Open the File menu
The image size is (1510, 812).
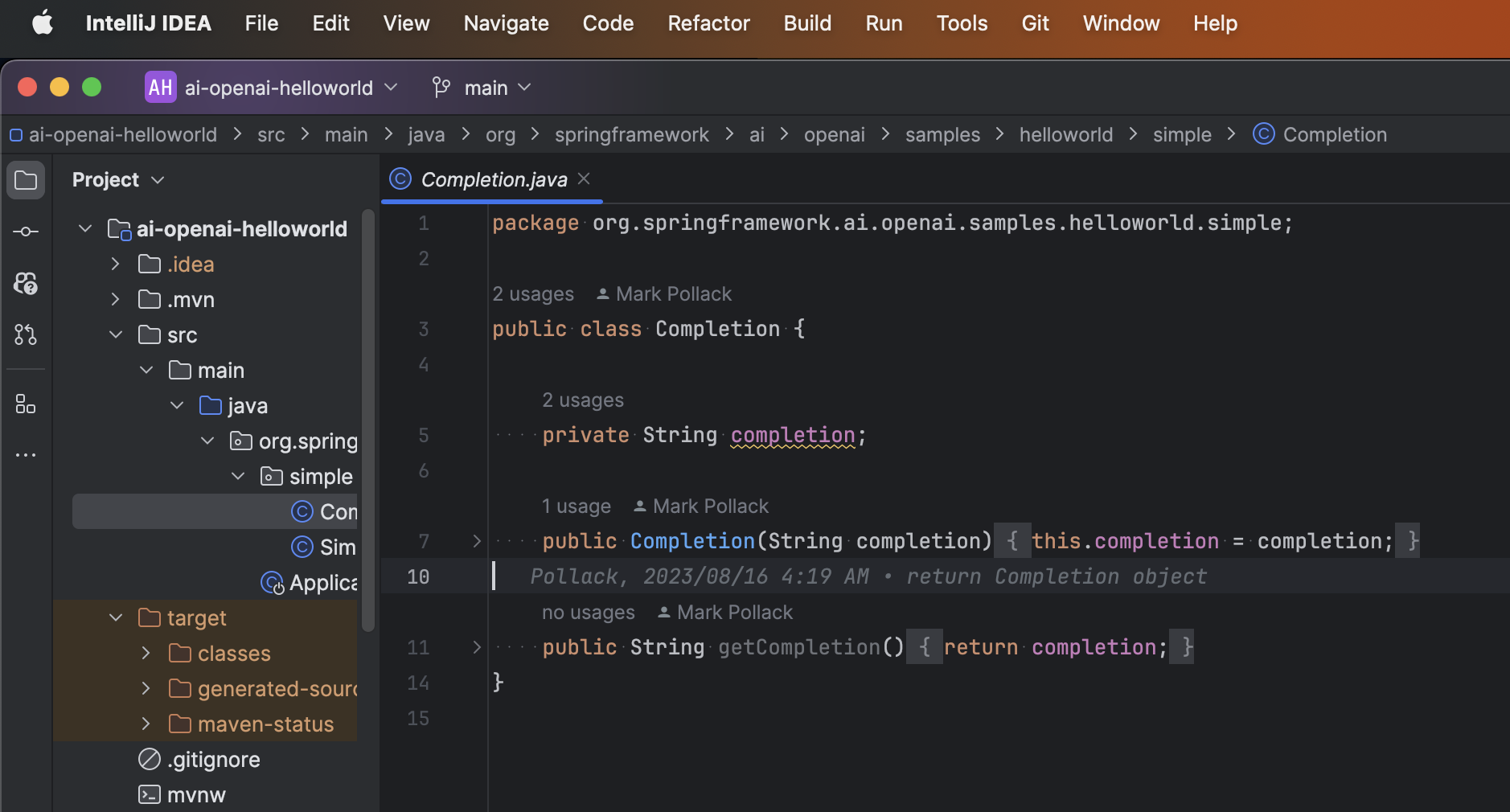(x=261, y=23)
